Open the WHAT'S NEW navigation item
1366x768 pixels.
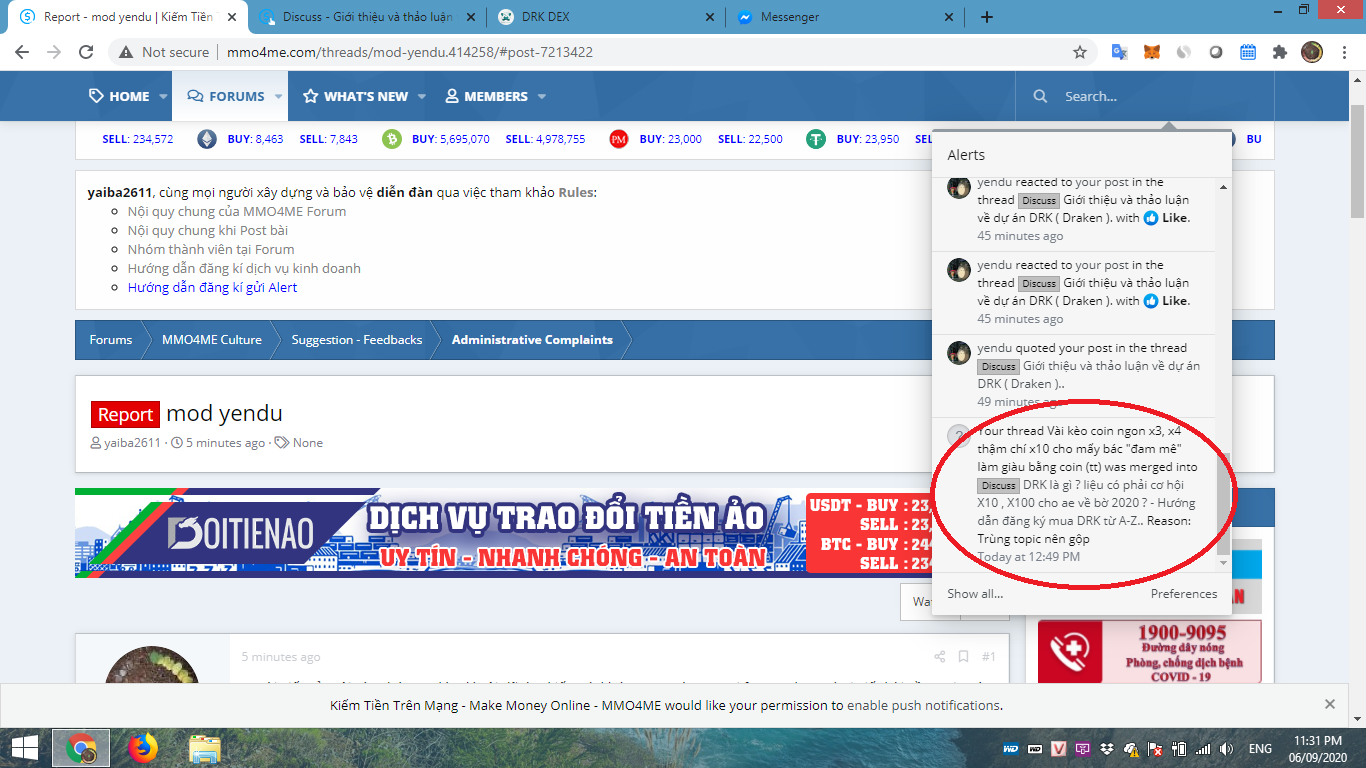click(356, 96)
